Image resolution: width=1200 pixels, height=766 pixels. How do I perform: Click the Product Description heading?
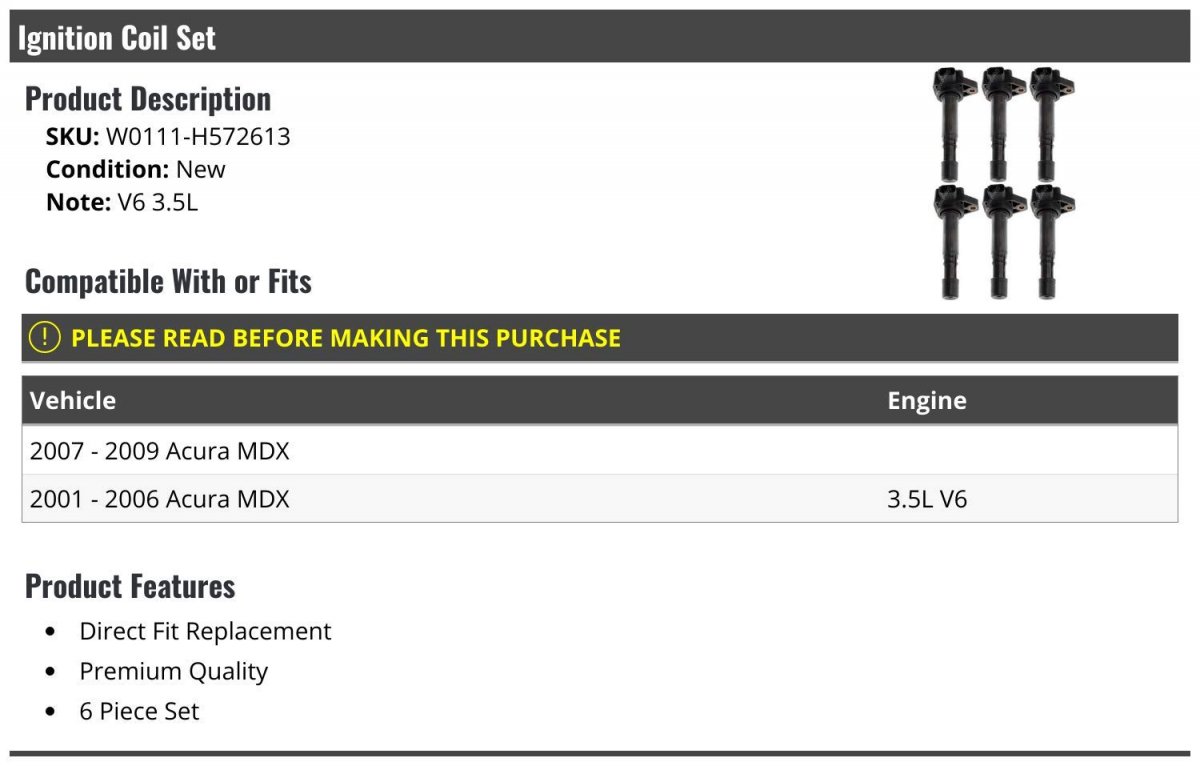coord(148,99)
